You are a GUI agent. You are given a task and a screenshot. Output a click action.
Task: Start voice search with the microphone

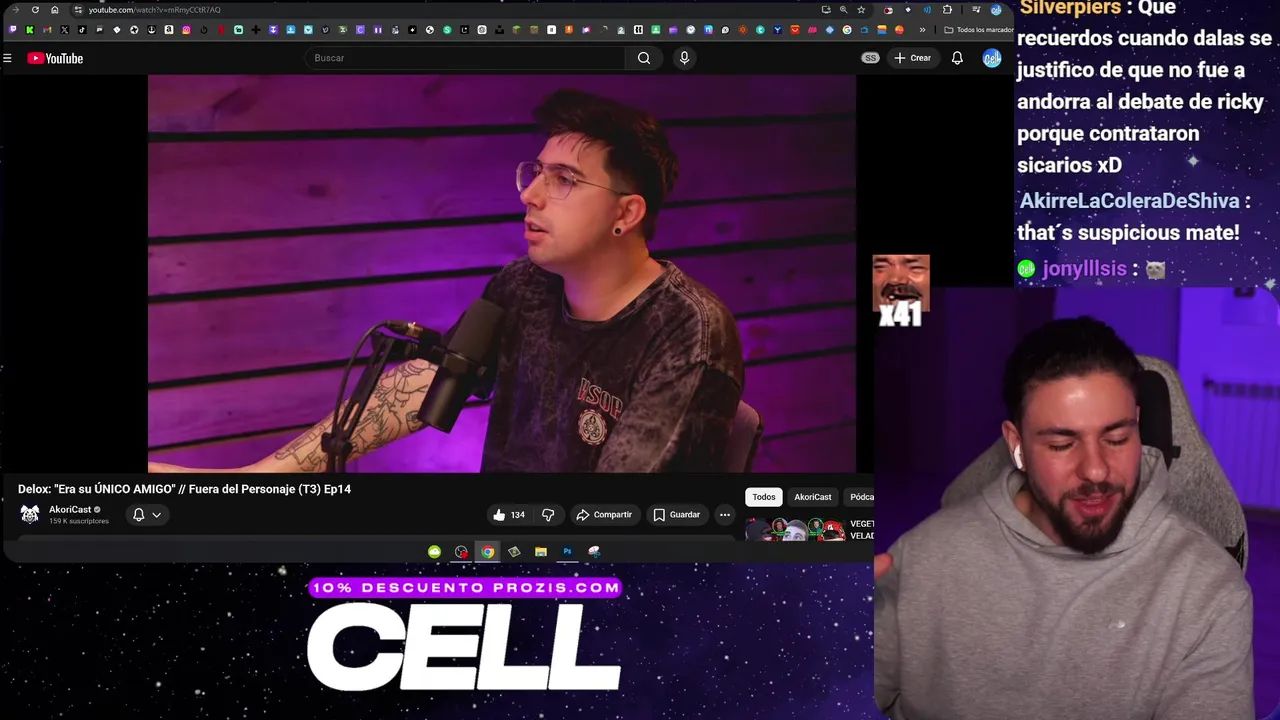[684, 58]
